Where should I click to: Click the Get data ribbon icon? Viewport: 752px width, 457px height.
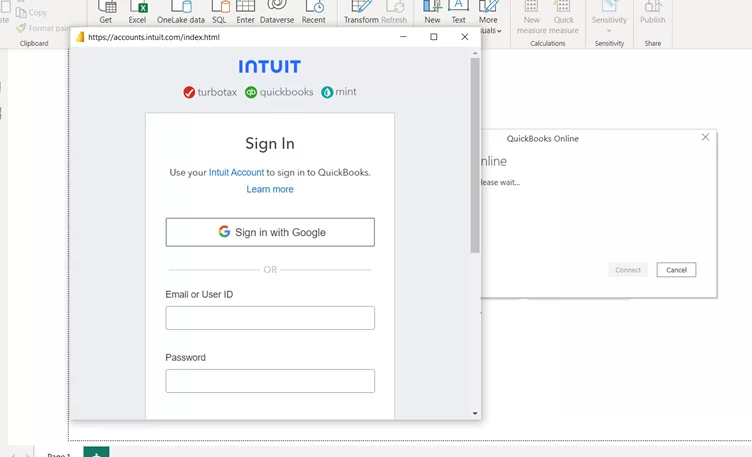click(x=106, y=11)
